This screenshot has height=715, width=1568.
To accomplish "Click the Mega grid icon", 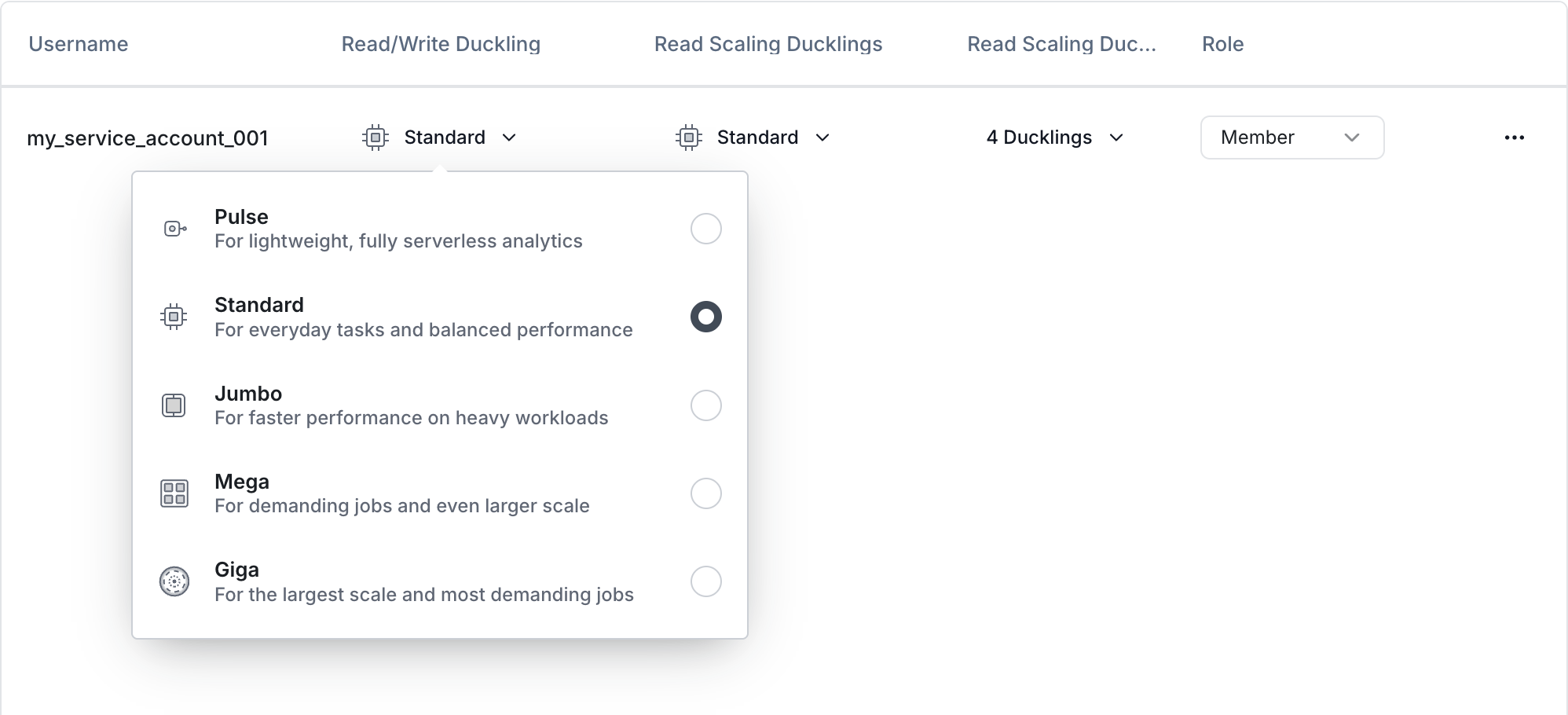I will (x=174, y=493).
